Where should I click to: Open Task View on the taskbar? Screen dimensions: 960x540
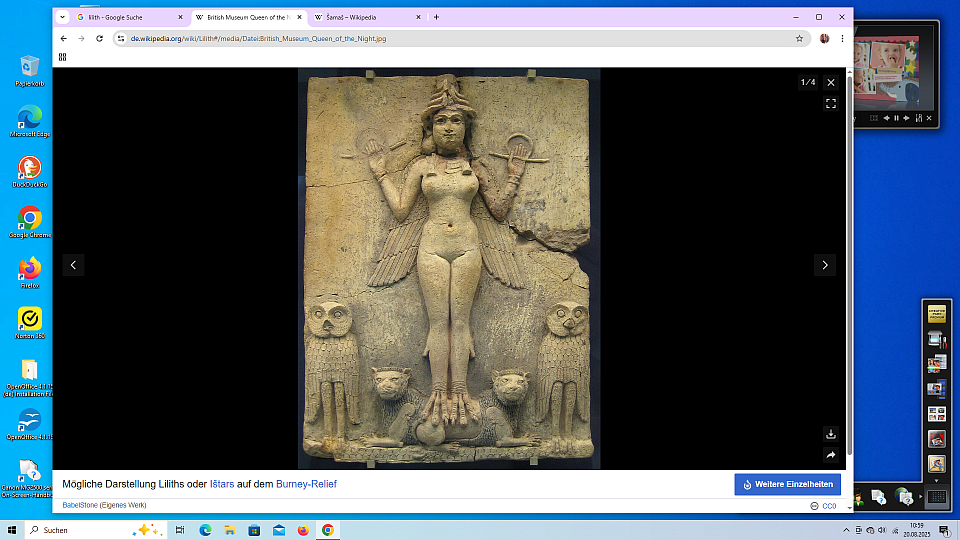coord(180,530)
